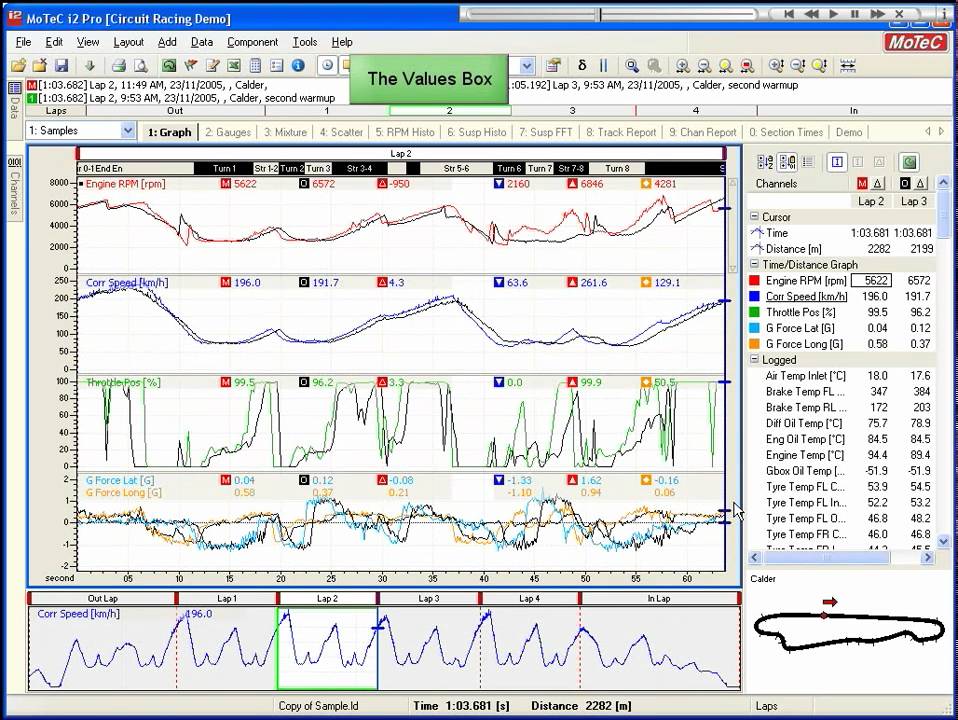This screenshot has width=958, height=720.
Task: Select Out Lap in the lap overview bar
Action: tap(102, 598)
